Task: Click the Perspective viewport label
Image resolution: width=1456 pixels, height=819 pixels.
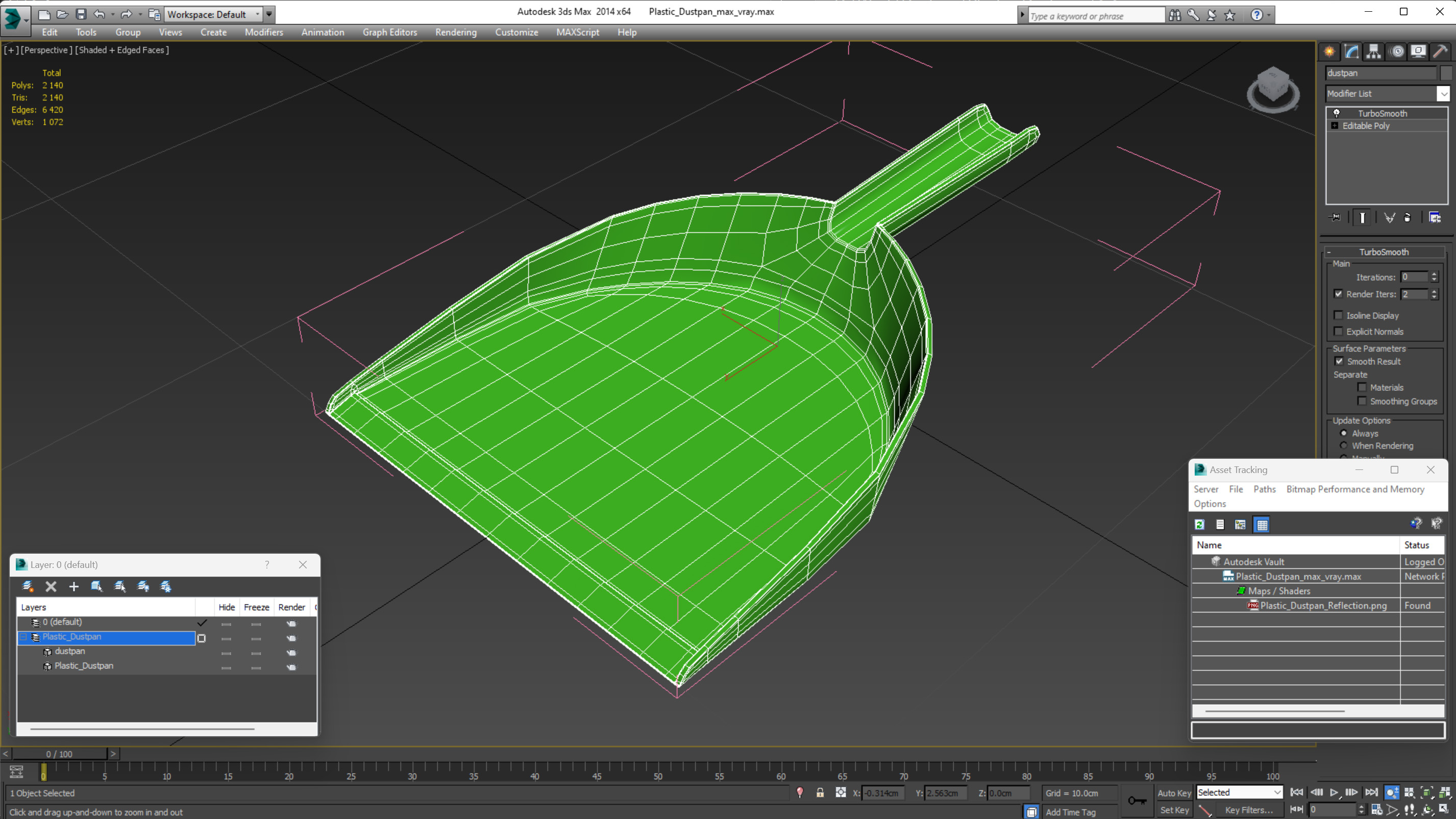Action: [46, 49]
